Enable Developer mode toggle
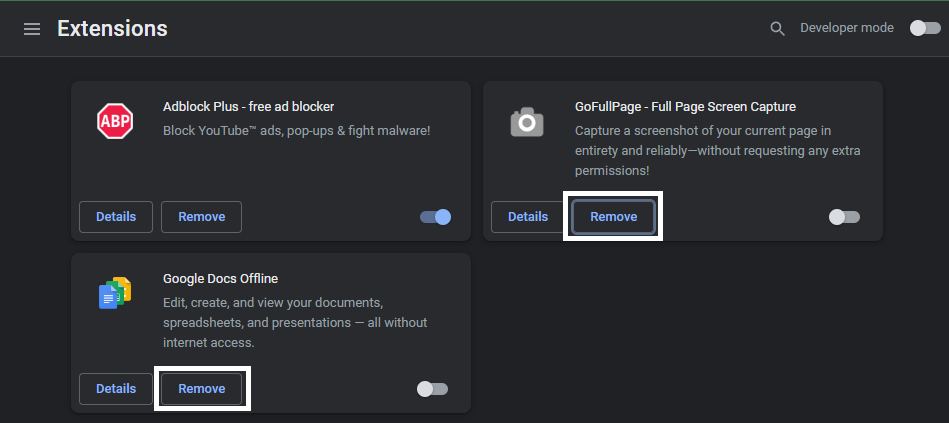 [x=924, y=28]
